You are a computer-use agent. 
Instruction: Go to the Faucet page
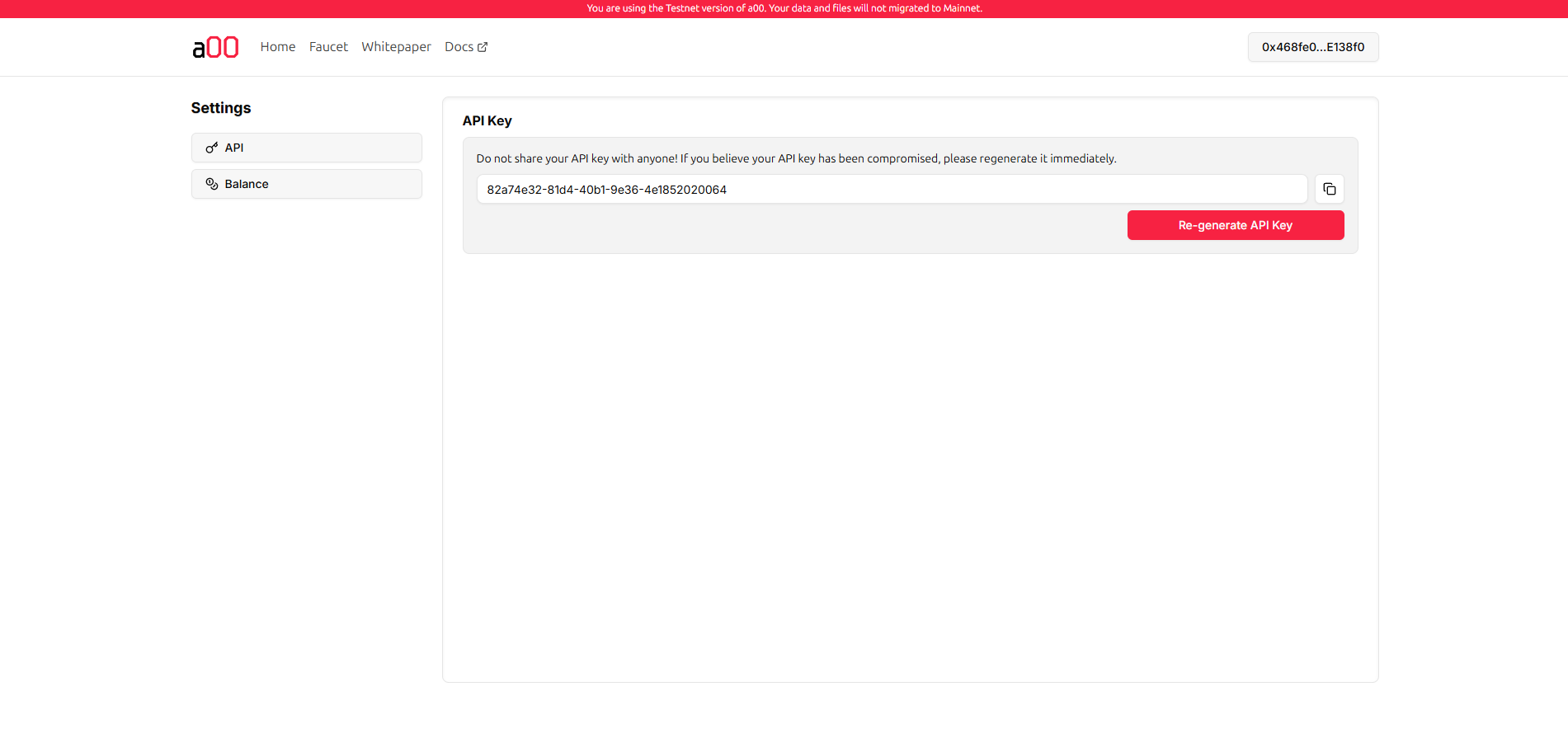click(x=328, y=47)
